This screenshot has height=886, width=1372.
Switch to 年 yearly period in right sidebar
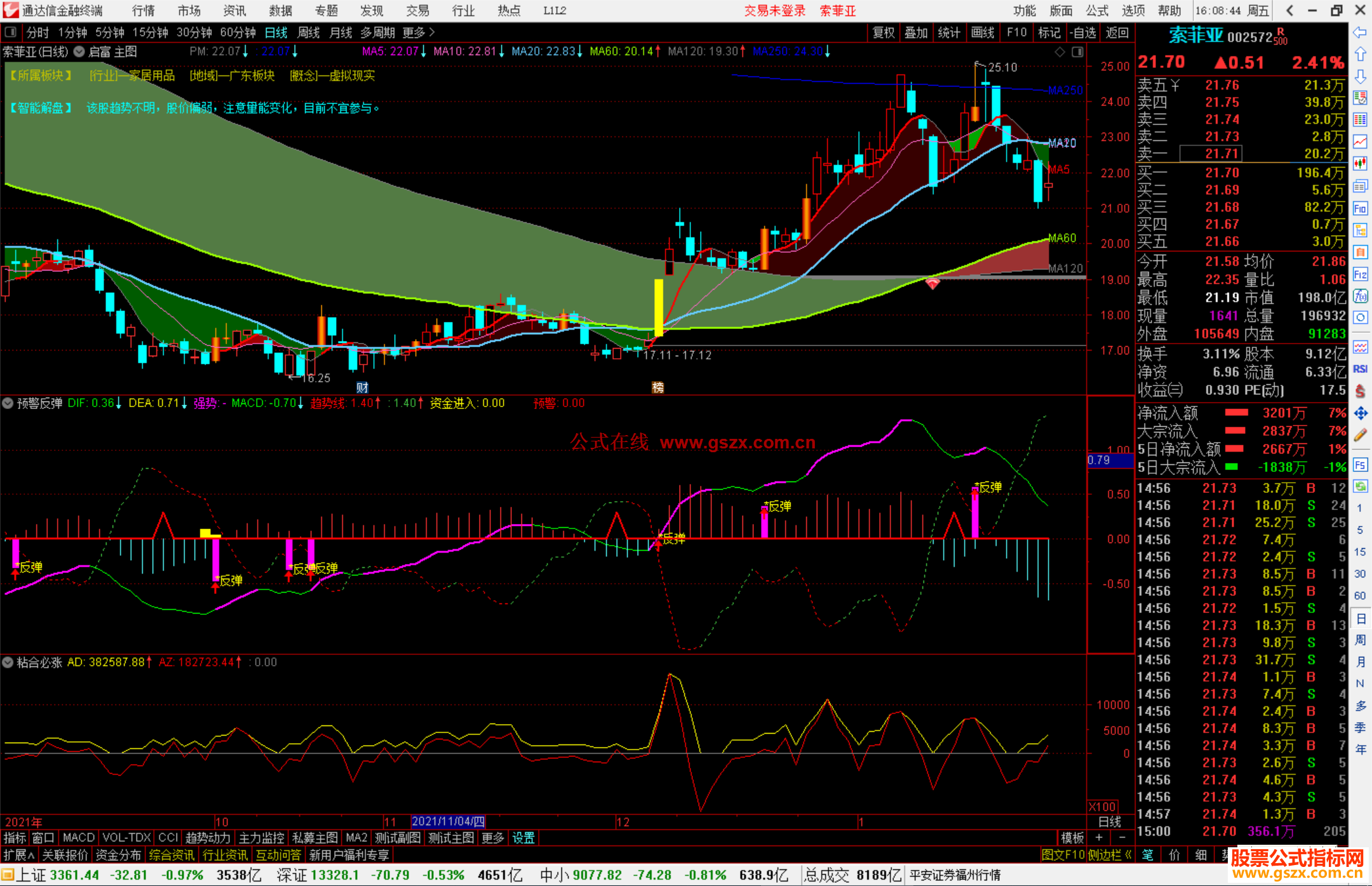pyautogui.click(x=1360, y=749)
